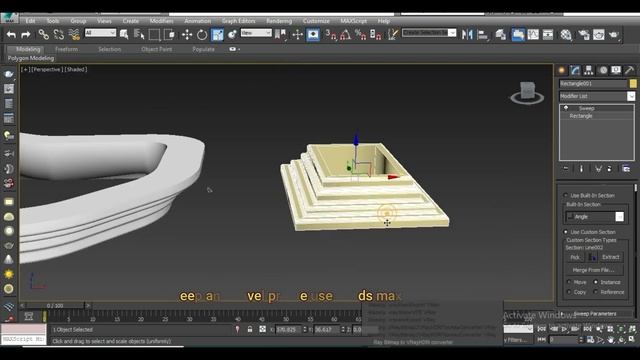Toggle the Percent Snap icon
Screen dimensions: 640x360
[360, 35]
